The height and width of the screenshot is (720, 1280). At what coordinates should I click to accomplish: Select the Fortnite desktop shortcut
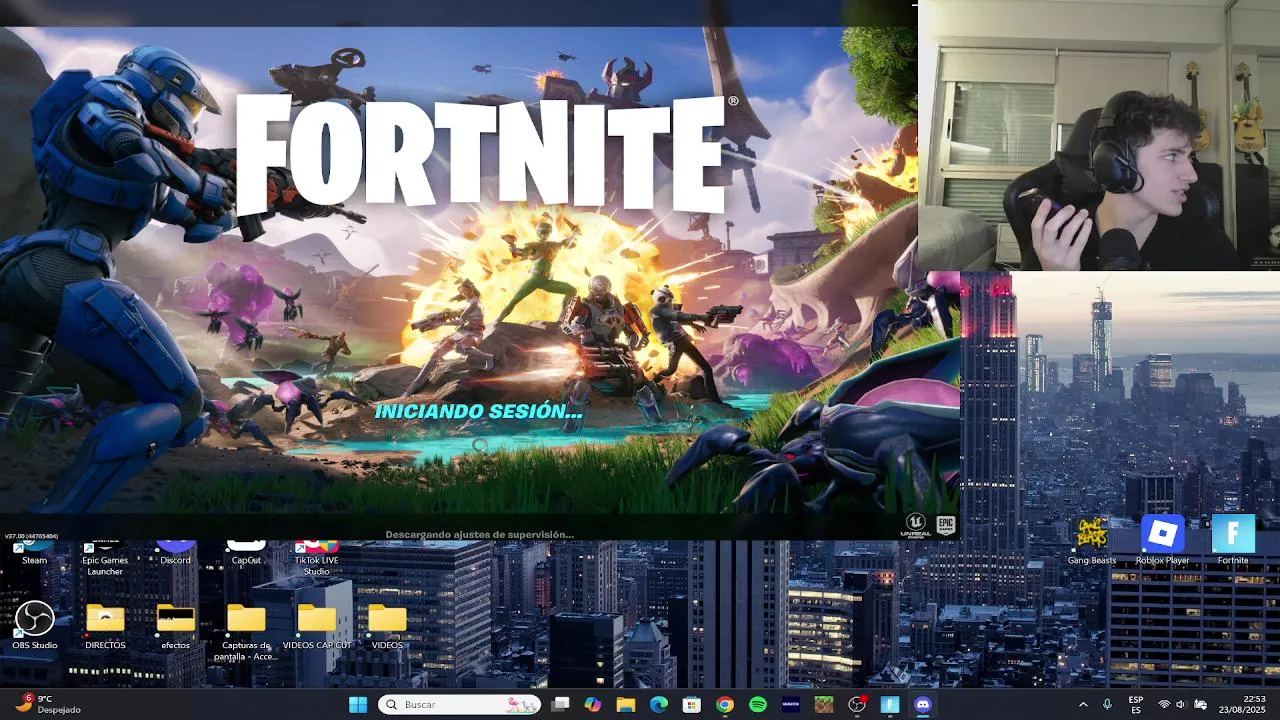tap(1233, 541)
